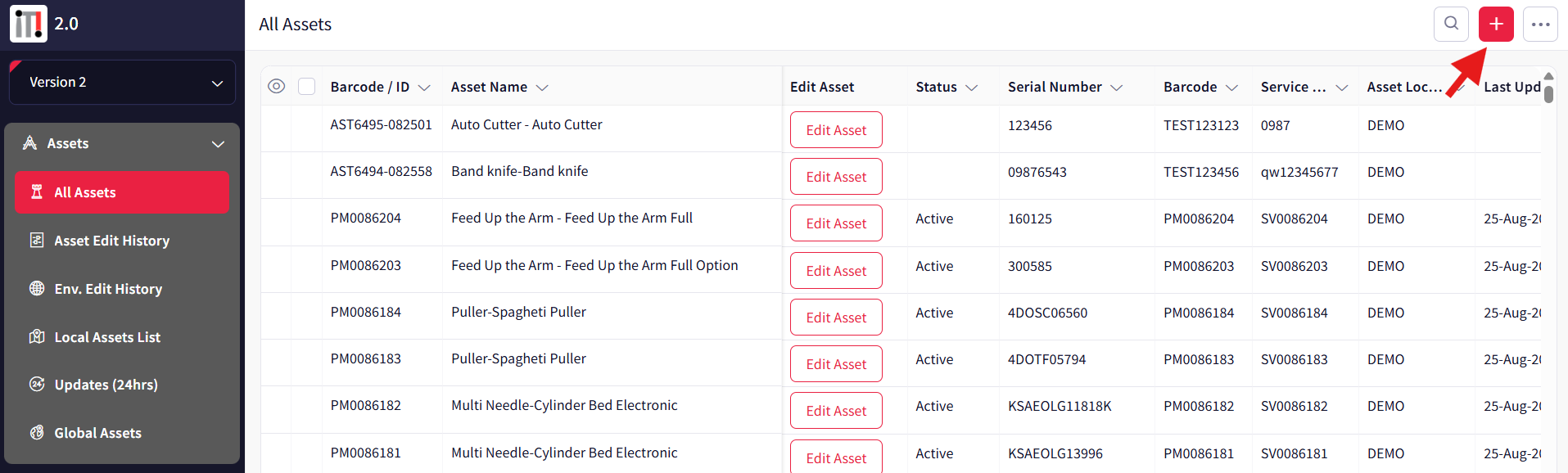This screenshot has height=473, width=1568.
Task: Click Edit Asset for Band knife
Action: coord(836,177)
